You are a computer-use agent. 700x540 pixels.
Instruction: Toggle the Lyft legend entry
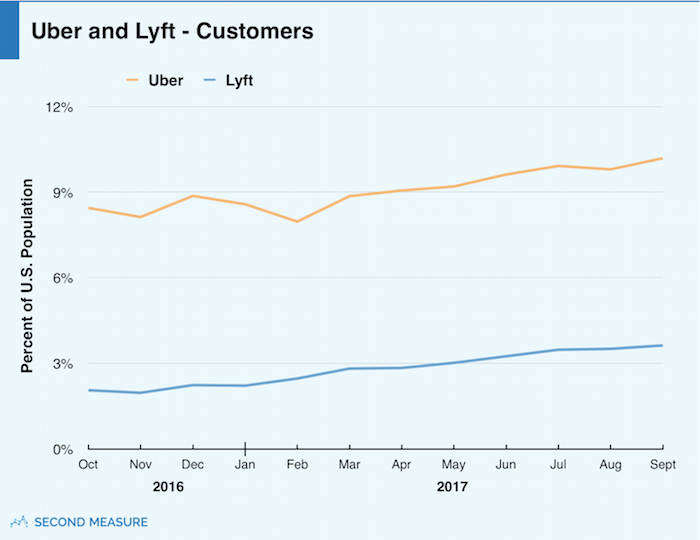(x=228, y=81)
